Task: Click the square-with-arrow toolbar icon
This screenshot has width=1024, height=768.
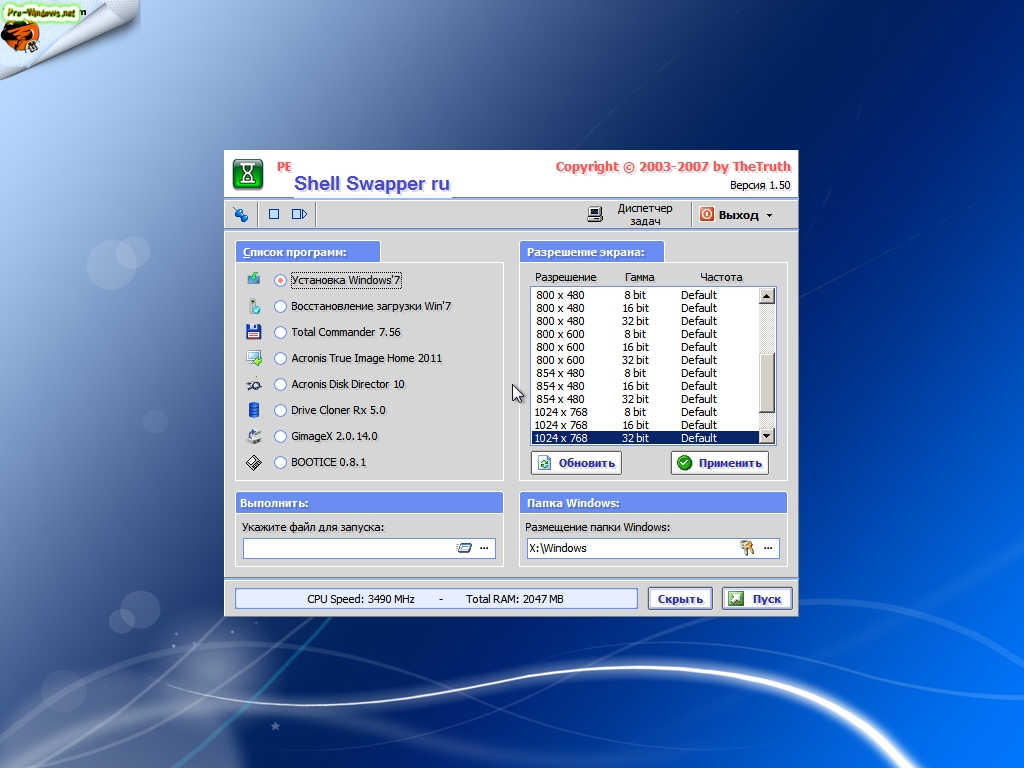Action: point(299,214)
